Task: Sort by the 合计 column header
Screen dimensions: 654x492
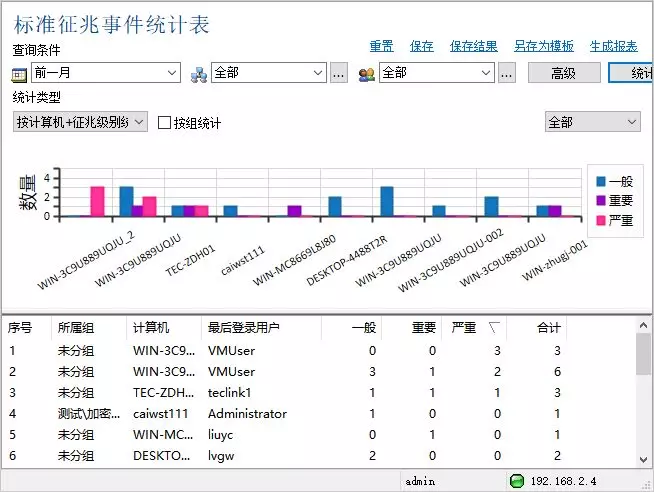Action: (537, 328)
